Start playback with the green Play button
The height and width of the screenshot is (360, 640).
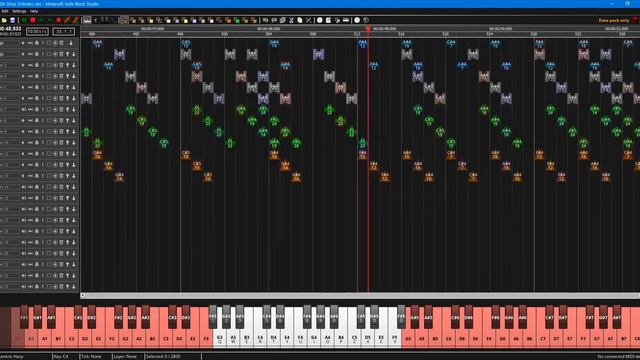point(24,20)
